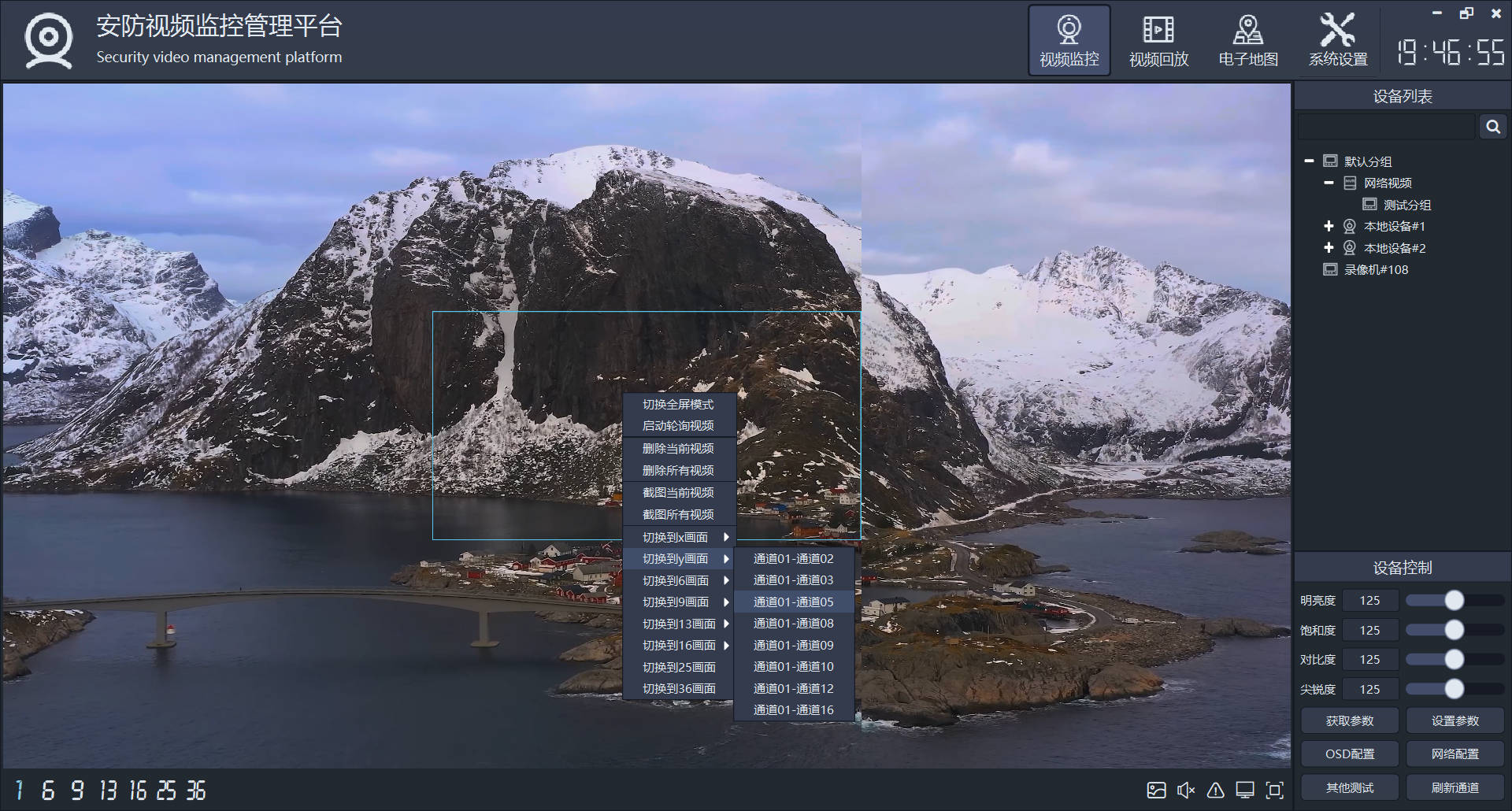This screenshot has width=1512, height=811.
Task: Choose 切换全屏模式 in context menu
Action: (679, 404)
